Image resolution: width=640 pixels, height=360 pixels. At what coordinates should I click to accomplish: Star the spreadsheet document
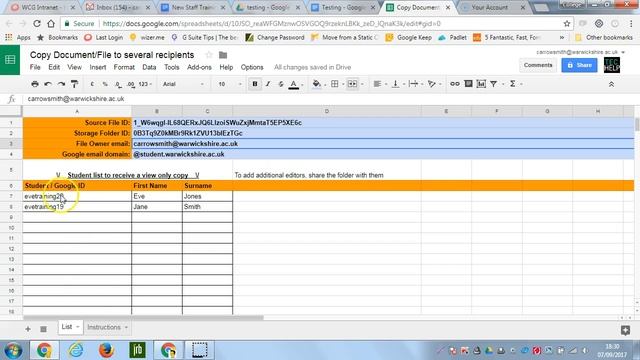[209, 55]
